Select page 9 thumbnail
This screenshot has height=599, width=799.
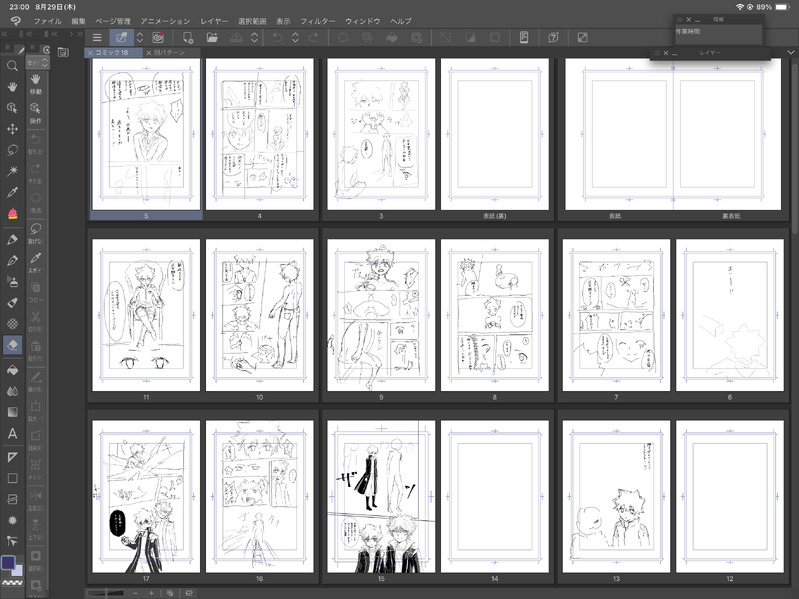381,315
